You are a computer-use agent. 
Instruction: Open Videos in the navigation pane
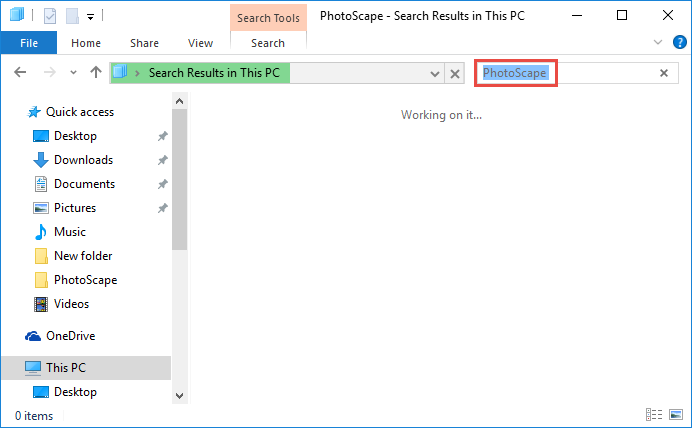[x=71, y=304]
